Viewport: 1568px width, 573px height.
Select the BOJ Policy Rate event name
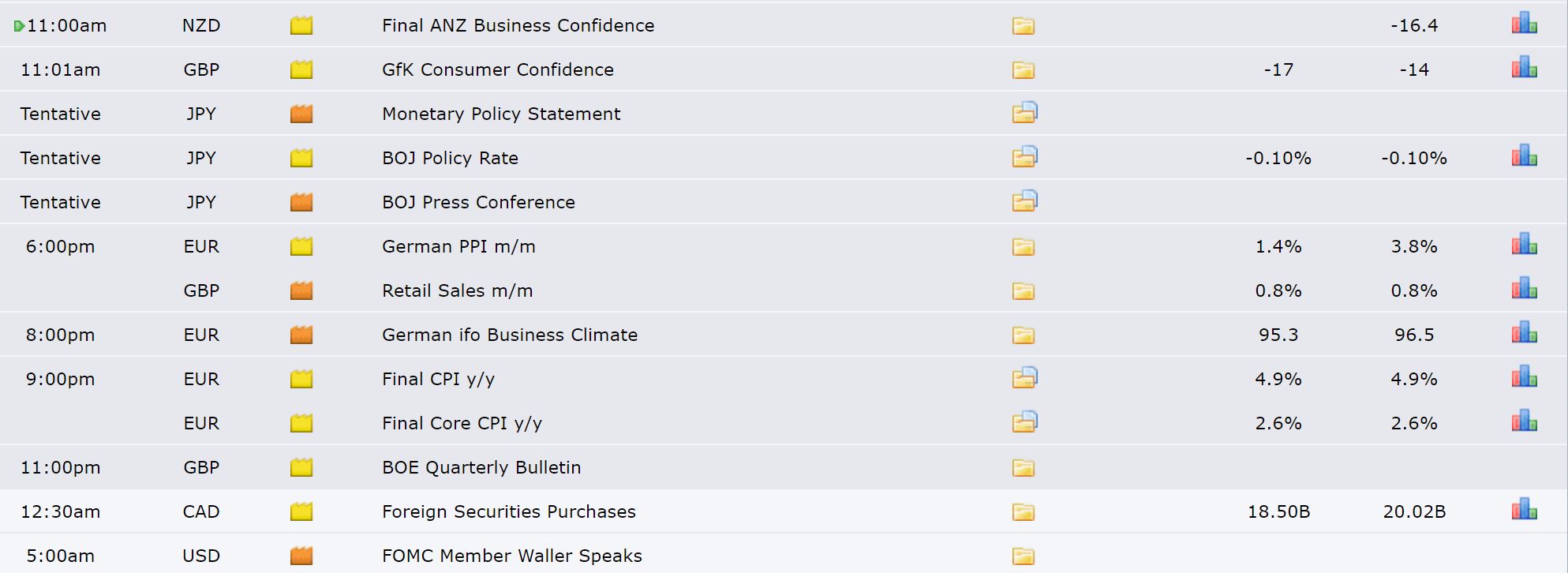(450, 158)
